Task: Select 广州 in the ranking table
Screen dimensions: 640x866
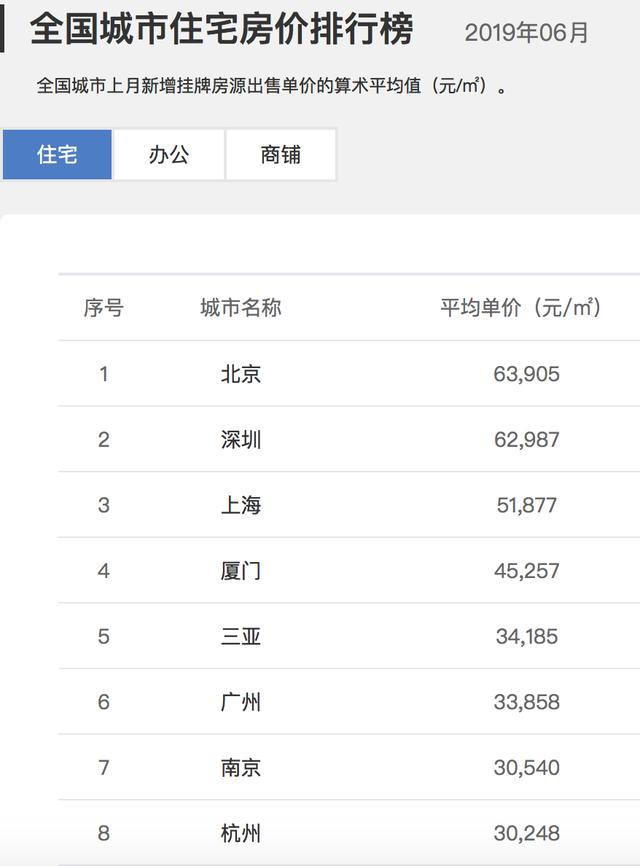Action: pos(241,702)
